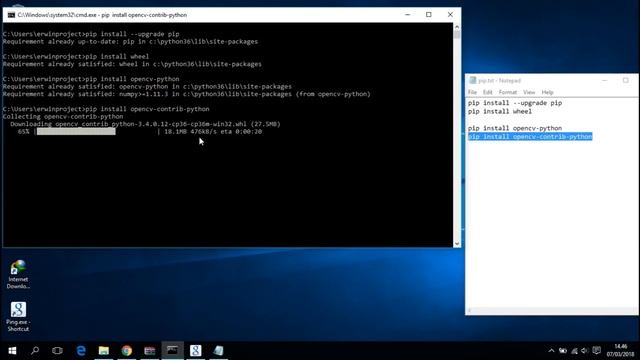Minimize the Notepad window
The height and width of the screenshot is (360, 640).
point(604,80)
